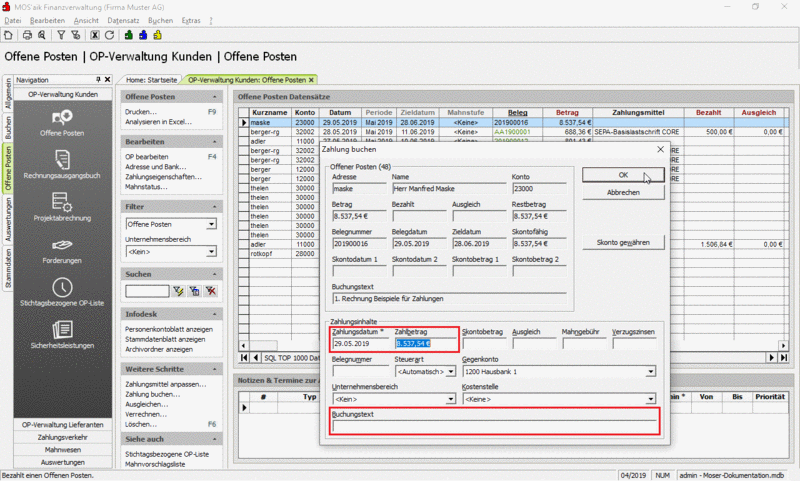Click the blue puzzle figure toolbar icon
This screenshot has width=800, height=481.
pyautogui.click(x=143, y=35)
